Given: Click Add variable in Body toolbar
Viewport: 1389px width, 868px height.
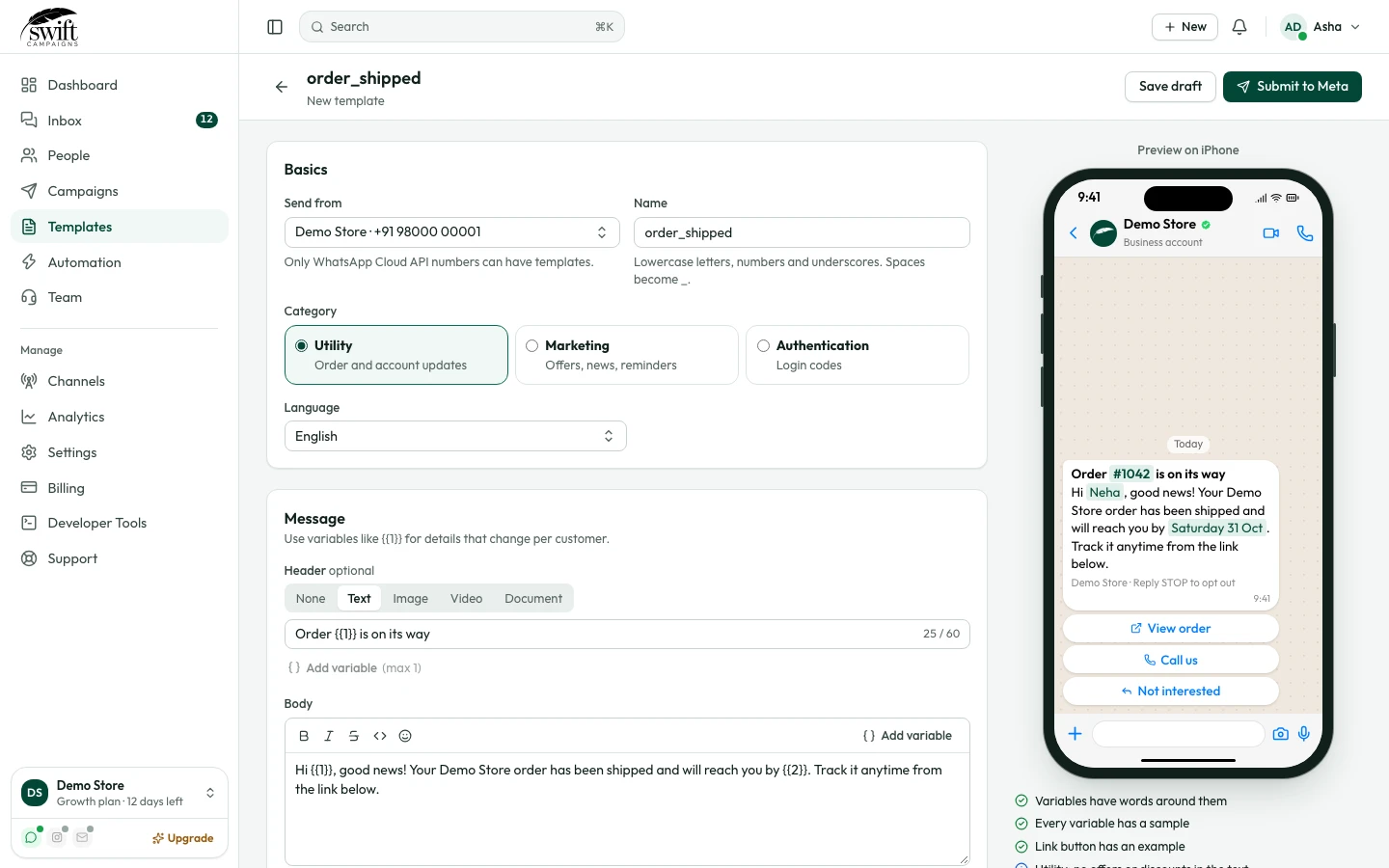Looking at the screenshot, I should (907, 736).
